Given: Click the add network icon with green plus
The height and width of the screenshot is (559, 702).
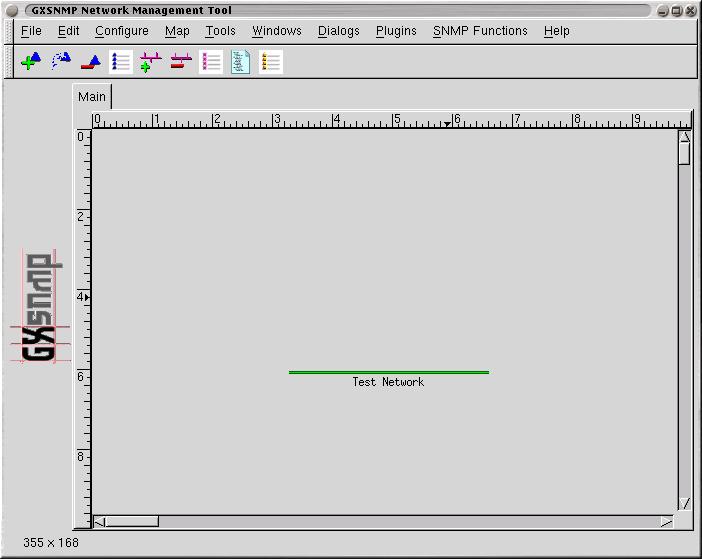Looking at the screenshot, I should click(151, 62).
